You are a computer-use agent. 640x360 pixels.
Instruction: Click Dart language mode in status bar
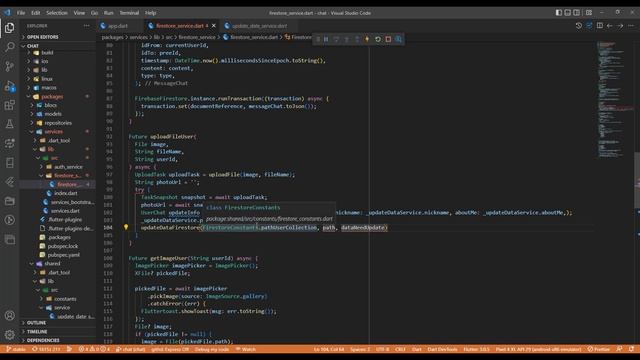click(x=417, y=349)
